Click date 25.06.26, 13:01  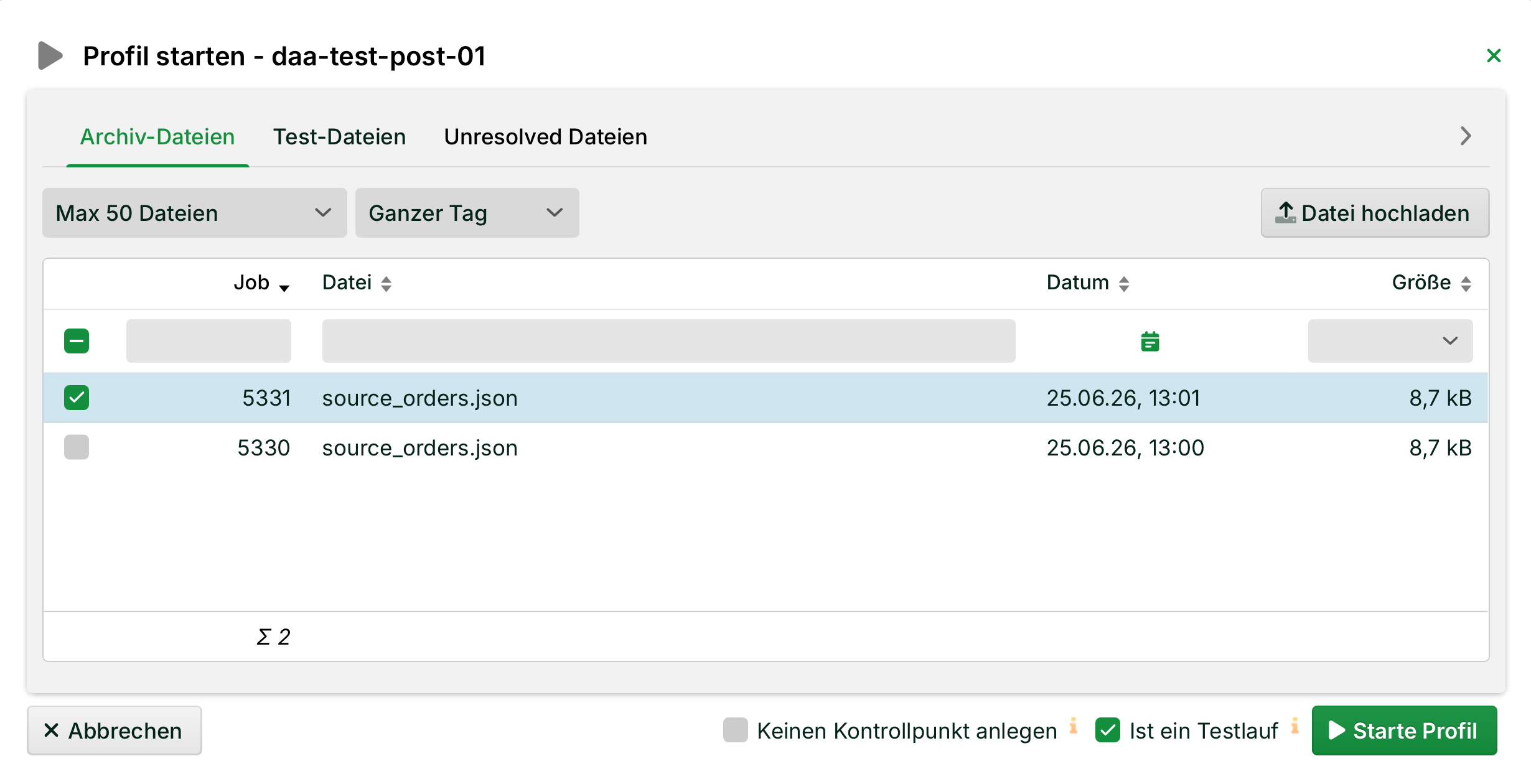(1123, 398)
